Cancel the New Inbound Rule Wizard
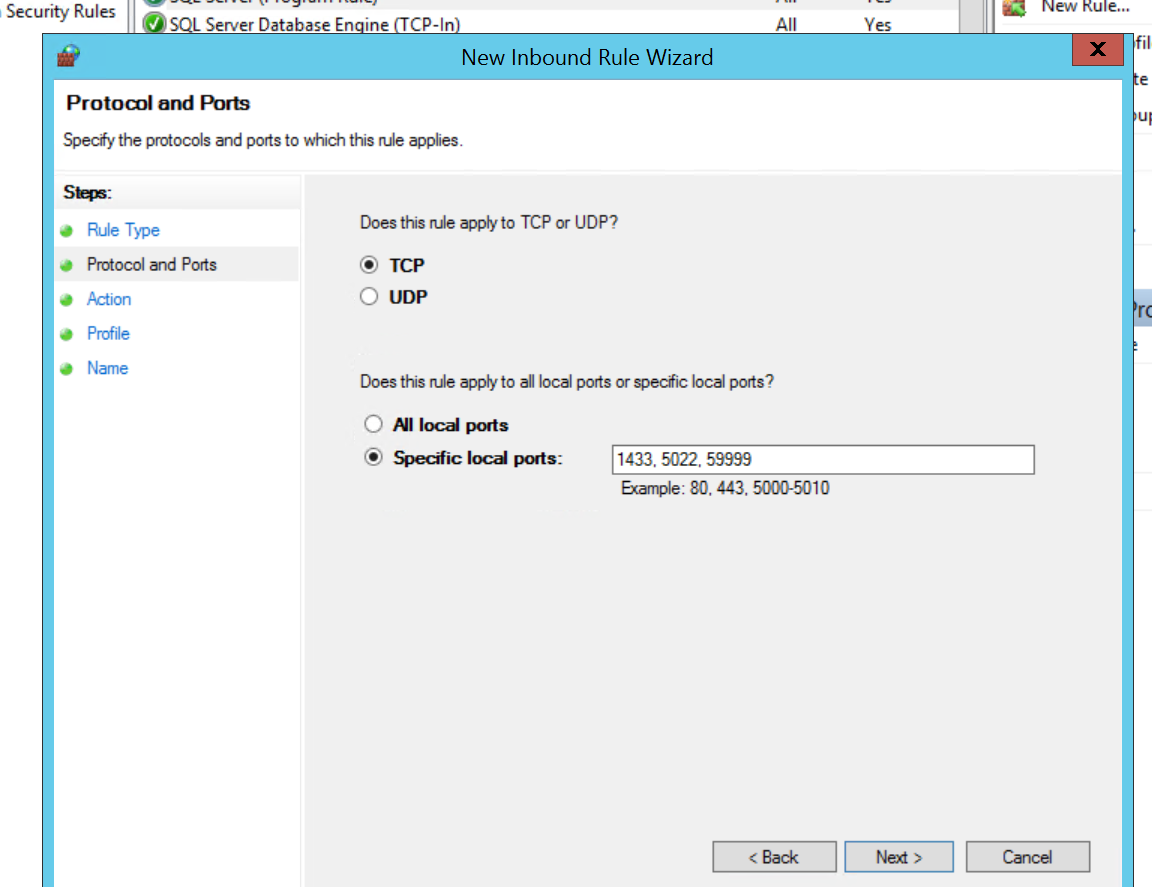Image resolution: width=1152 pixels, height=887 pixels. 1027,857
